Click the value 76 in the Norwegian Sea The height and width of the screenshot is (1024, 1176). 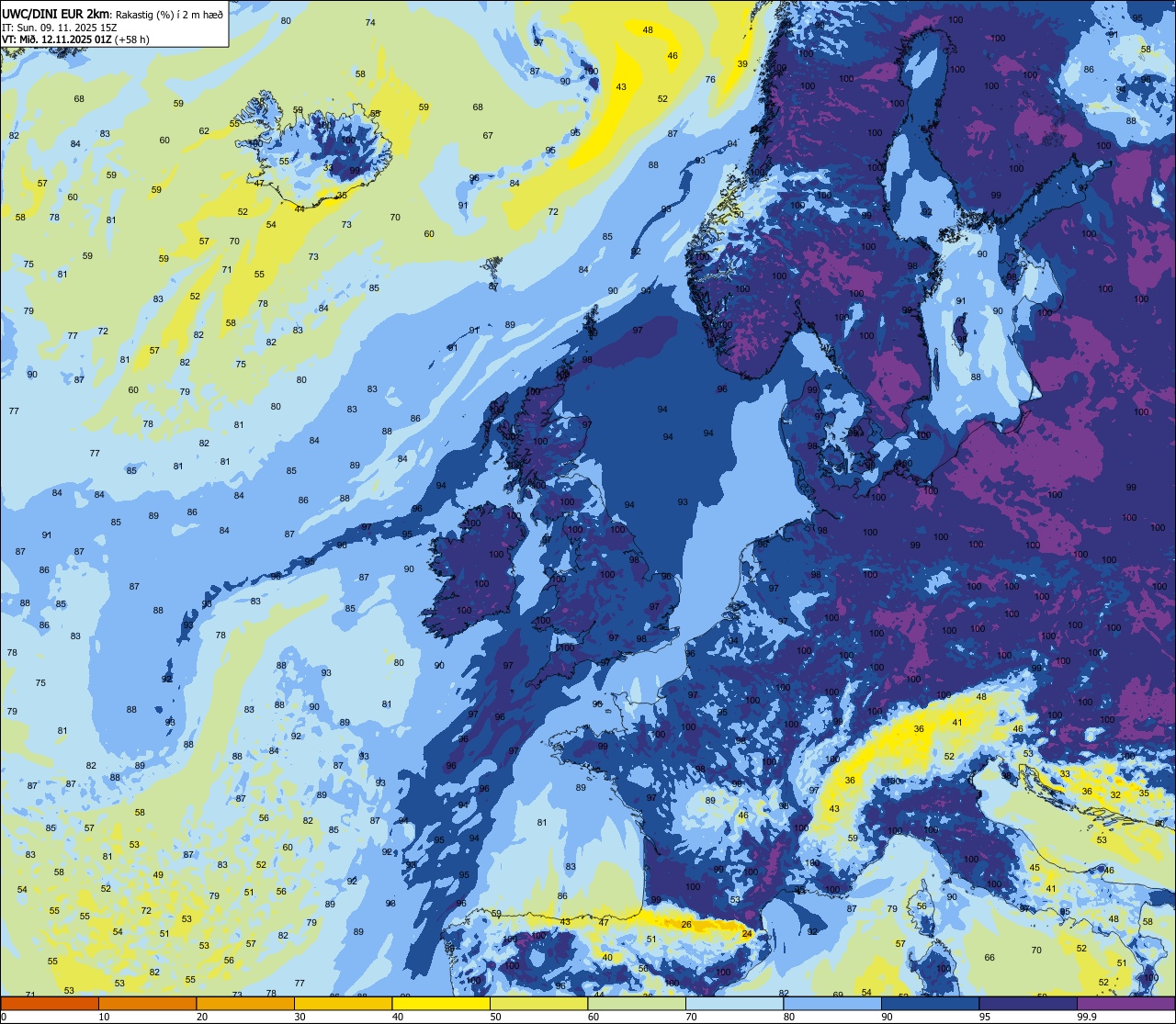pos(710,80)
